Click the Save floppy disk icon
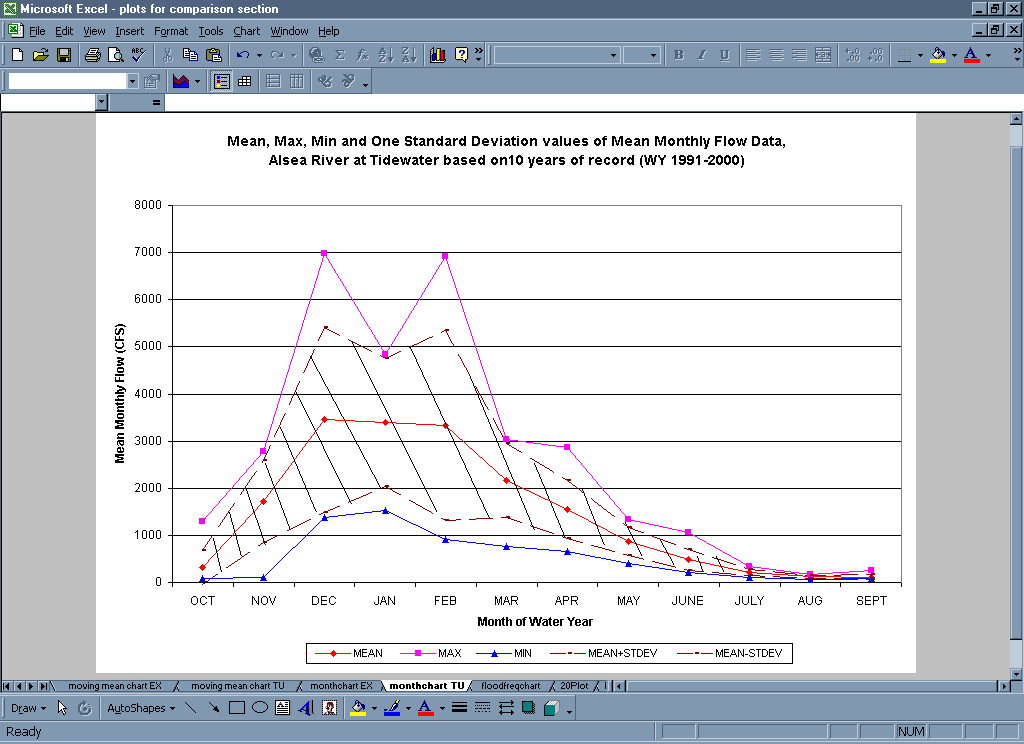Image resolution: width=1024 pixels, height=744 pixels. tap(63, 55)
